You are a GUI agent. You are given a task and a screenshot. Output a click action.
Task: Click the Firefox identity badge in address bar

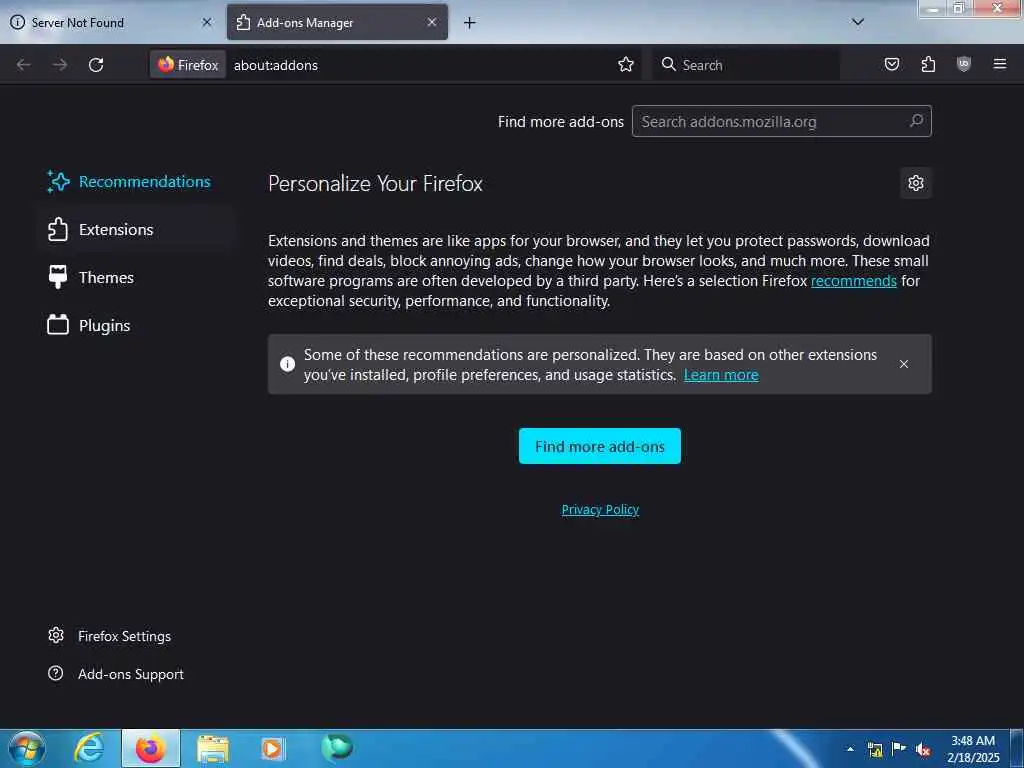(188, 65)
